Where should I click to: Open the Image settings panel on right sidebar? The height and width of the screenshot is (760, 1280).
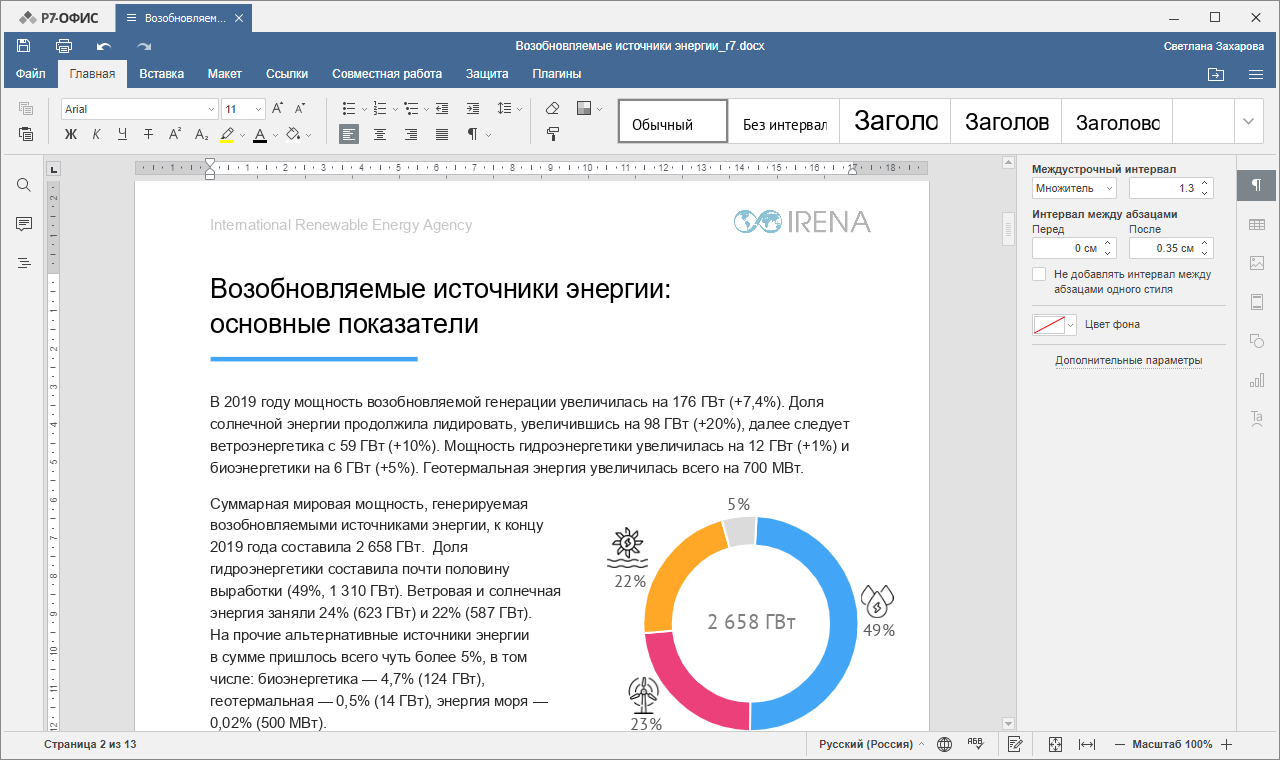1256,263
